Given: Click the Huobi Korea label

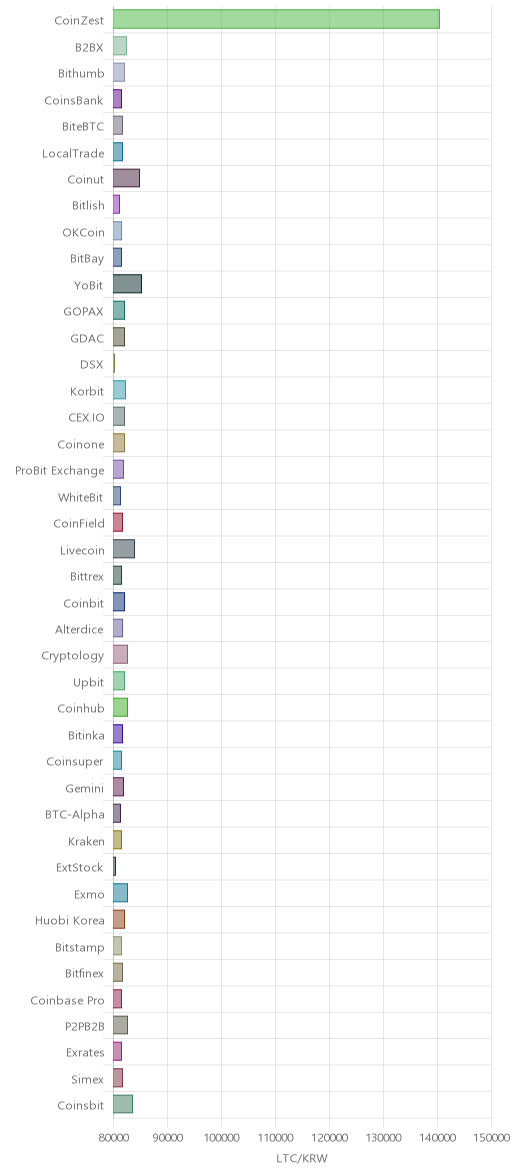Looking at the screenshot, I should pos(70,920).
